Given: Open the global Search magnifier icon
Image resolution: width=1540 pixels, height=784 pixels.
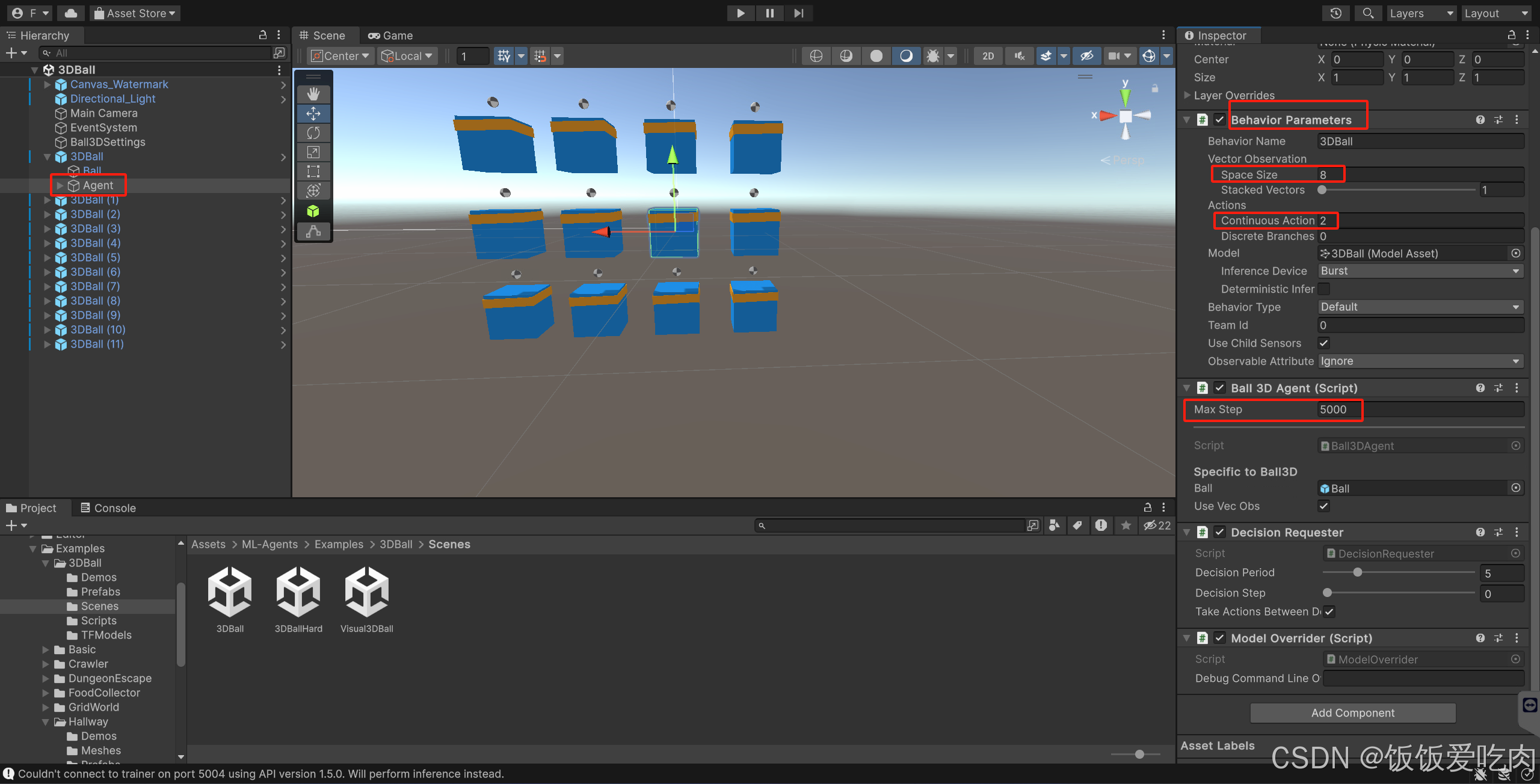Looking at the screenshot, I should (1368, 13).
